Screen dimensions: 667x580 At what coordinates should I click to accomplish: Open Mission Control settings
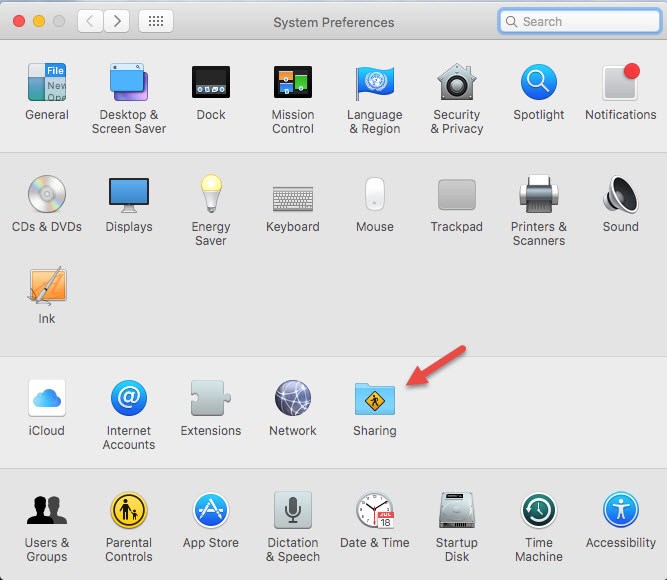point(293,83)
